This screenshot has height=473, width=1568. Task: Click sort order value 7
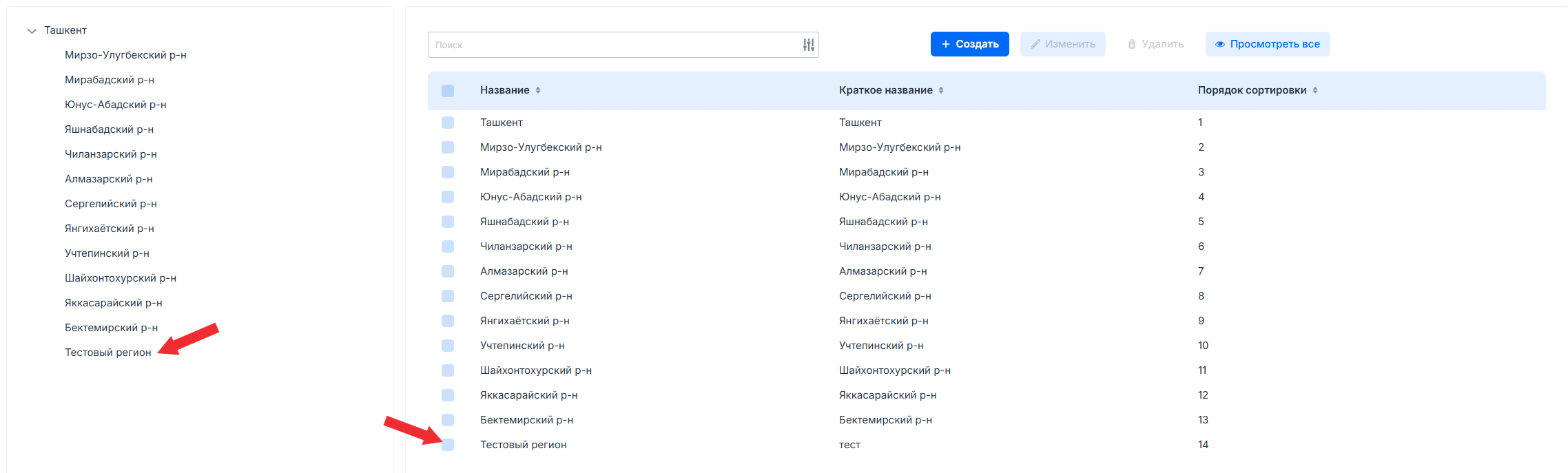pos(1201,271)
